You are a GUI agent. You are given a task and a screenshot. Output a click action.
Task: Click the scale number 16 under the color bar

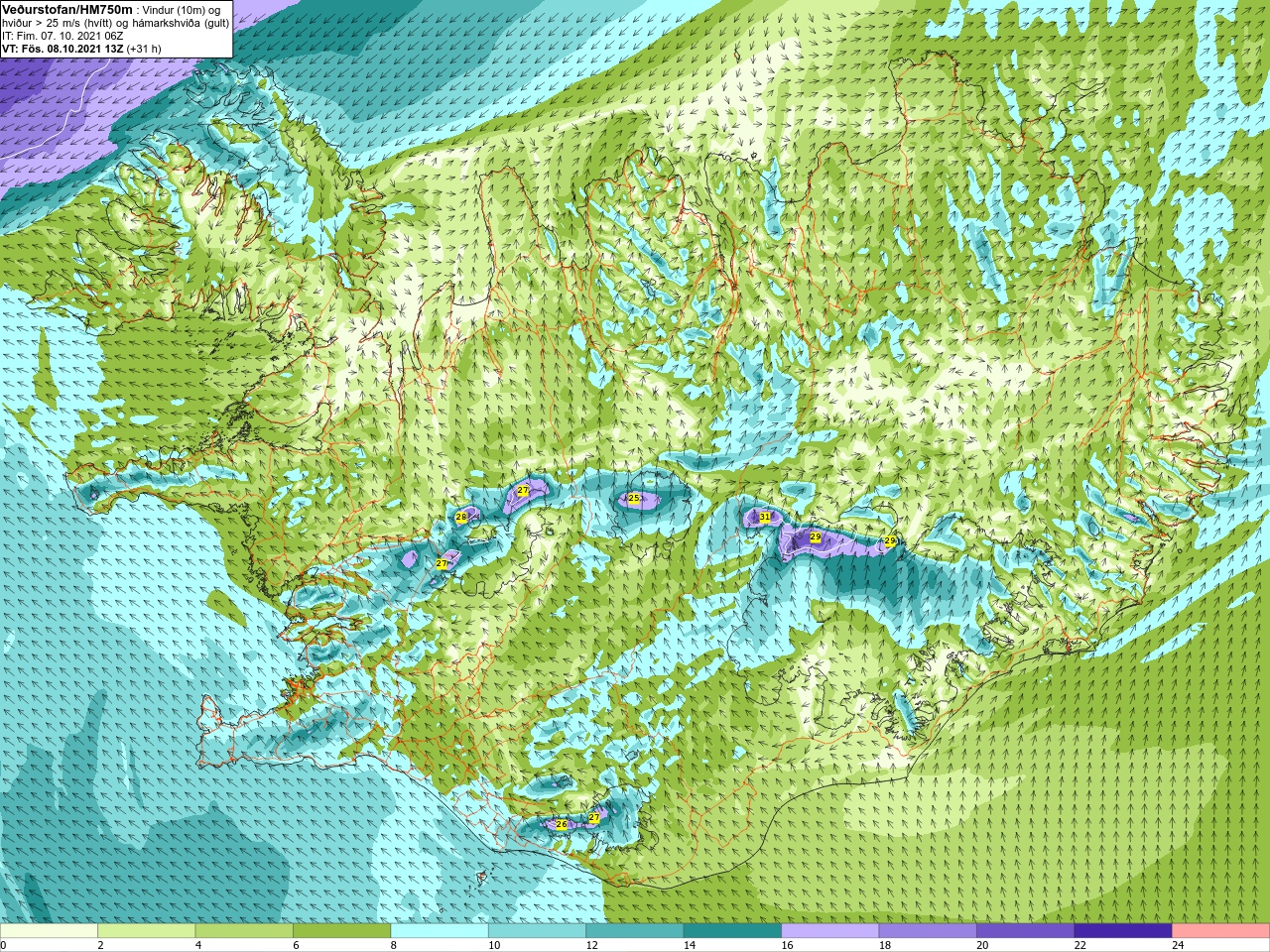(787, 945)
